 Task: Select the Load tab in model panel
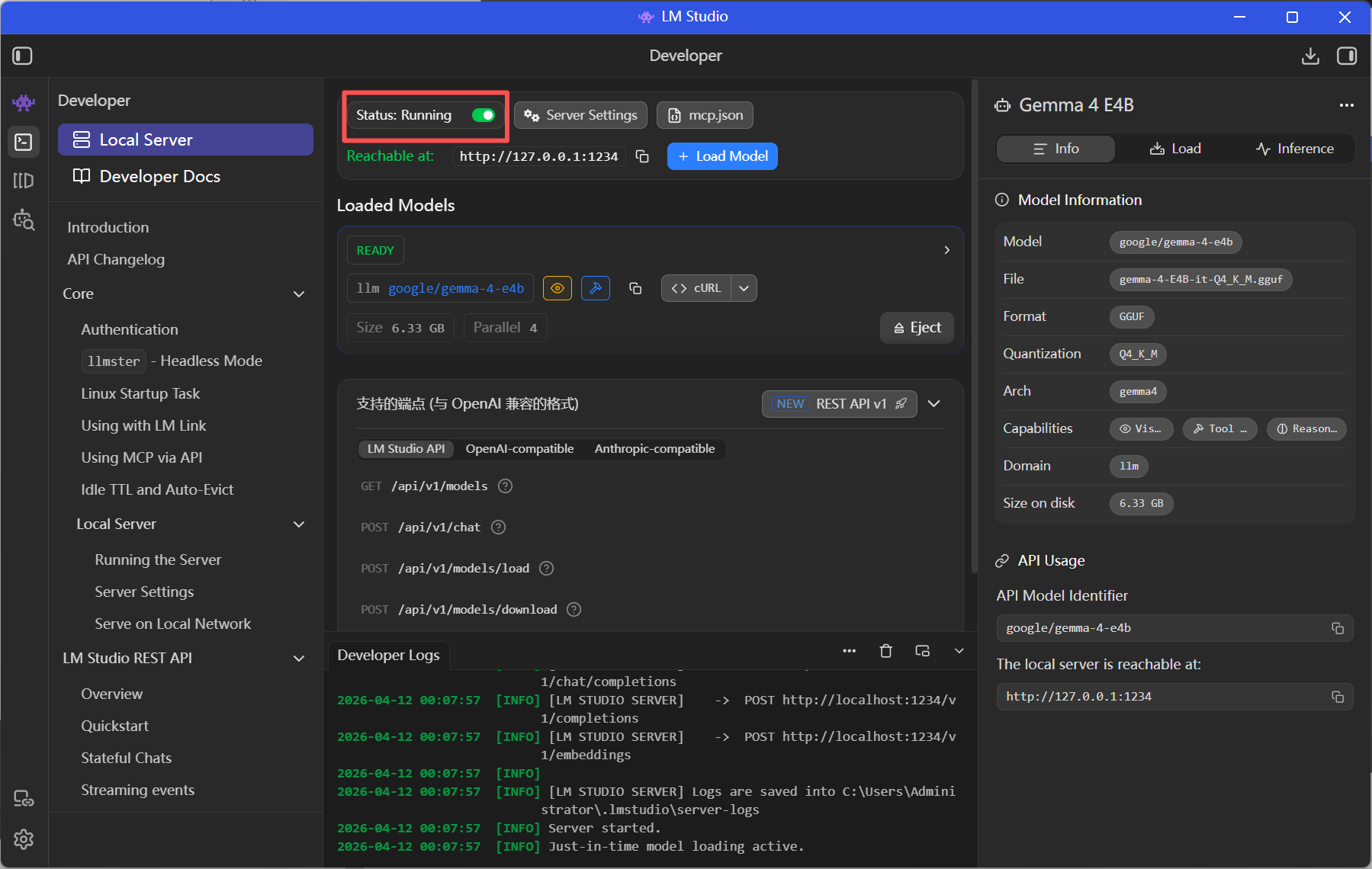click(1175, 149)
